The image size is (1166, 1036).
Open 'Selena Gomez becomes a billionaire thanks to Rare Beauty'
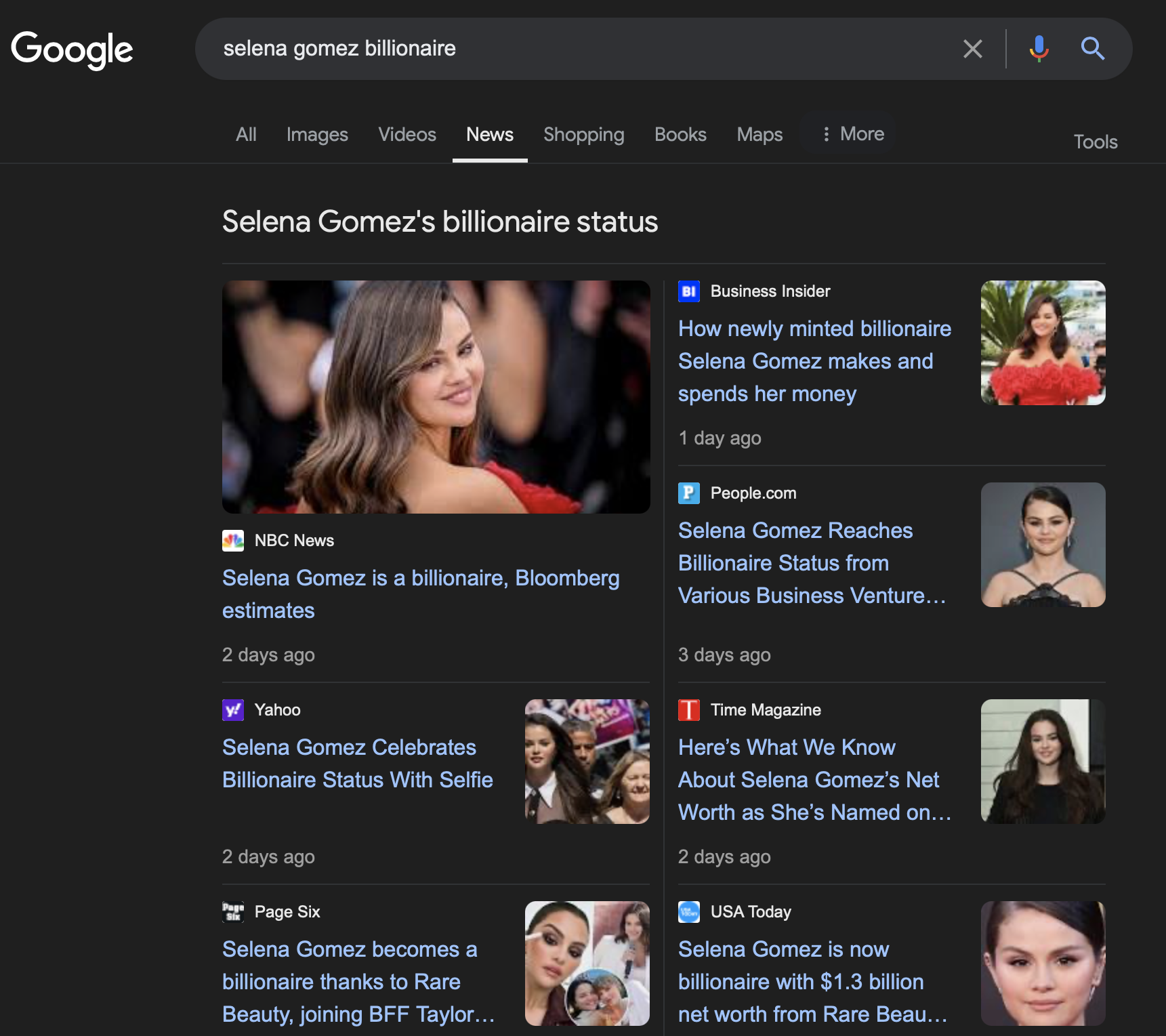358,982
